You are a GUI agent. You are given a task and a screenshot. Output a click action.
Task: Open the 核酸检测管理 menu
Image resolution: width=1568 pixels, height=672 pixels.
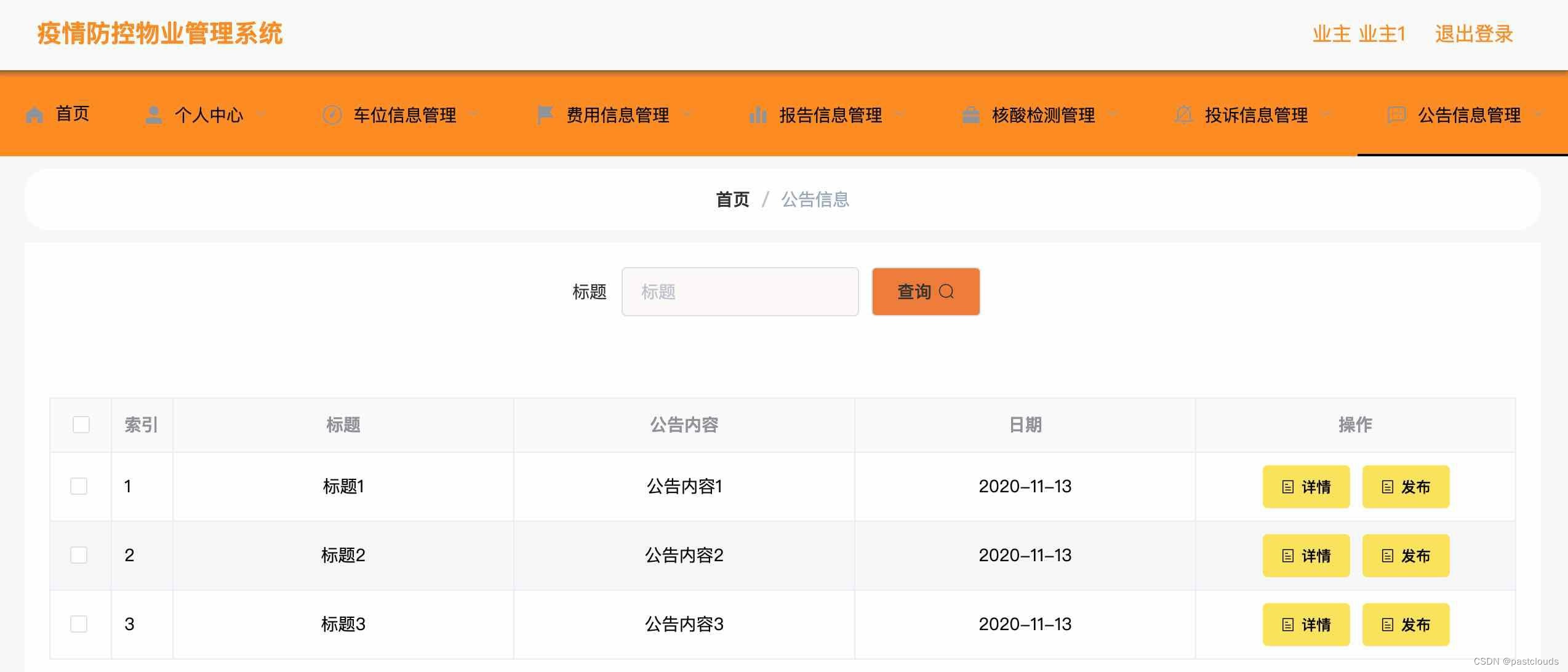(1044, 115)
